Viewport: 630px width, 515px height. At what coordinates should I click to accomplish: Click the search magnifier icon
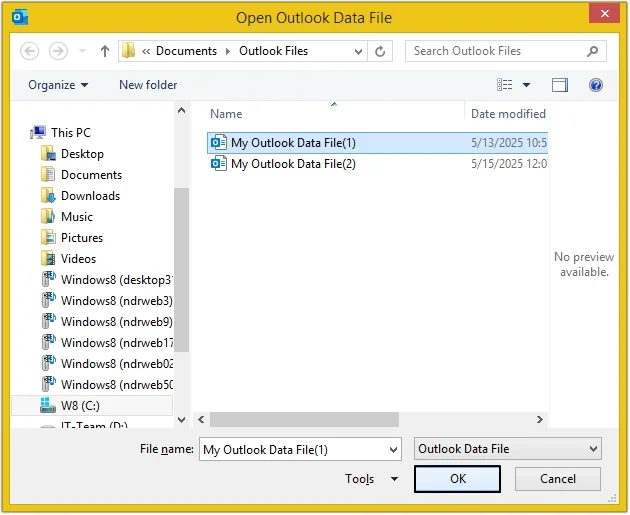(x=592, y=51)
